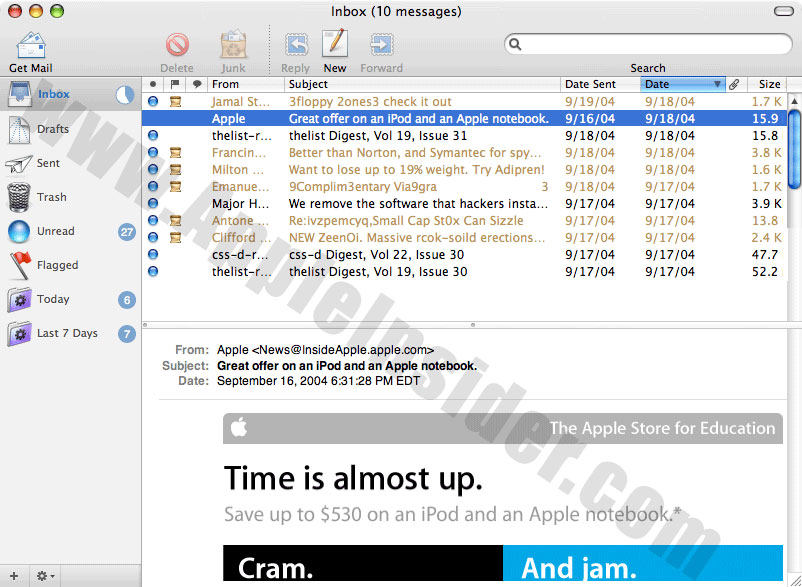Toggle unread dot on Emanue... message
Viewport: 802px width, 587px height.
(x=152, y=186)
